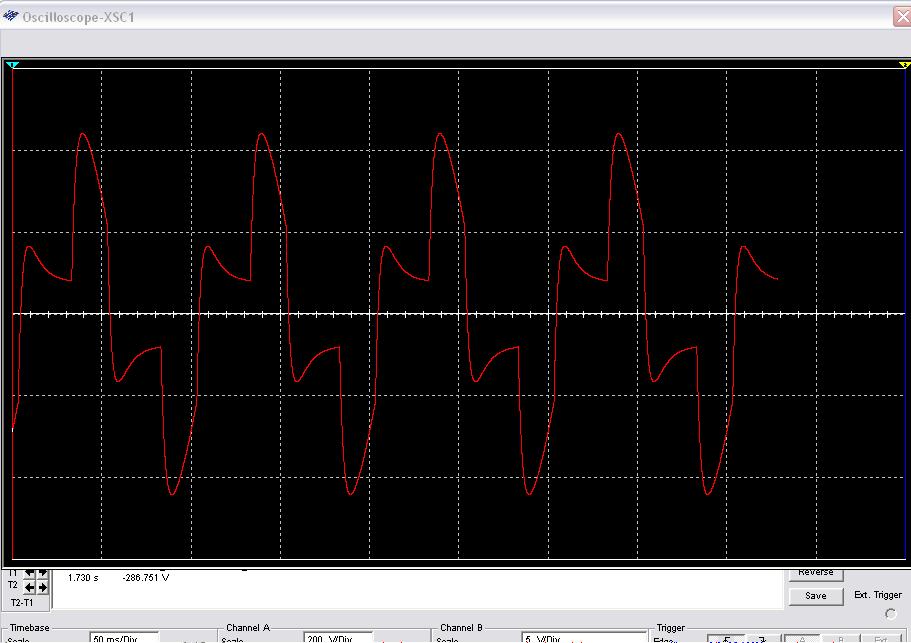Screen dimensions: 911x643
Task: Move cursor T2 right with arrow
Action: 42,587
